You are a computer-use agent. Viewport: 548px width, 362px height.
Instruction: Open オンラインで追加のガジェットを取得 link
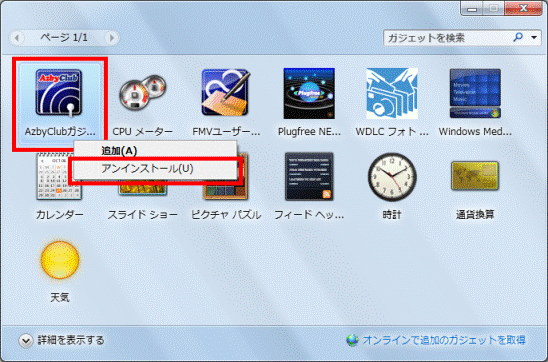coord(444,340)
